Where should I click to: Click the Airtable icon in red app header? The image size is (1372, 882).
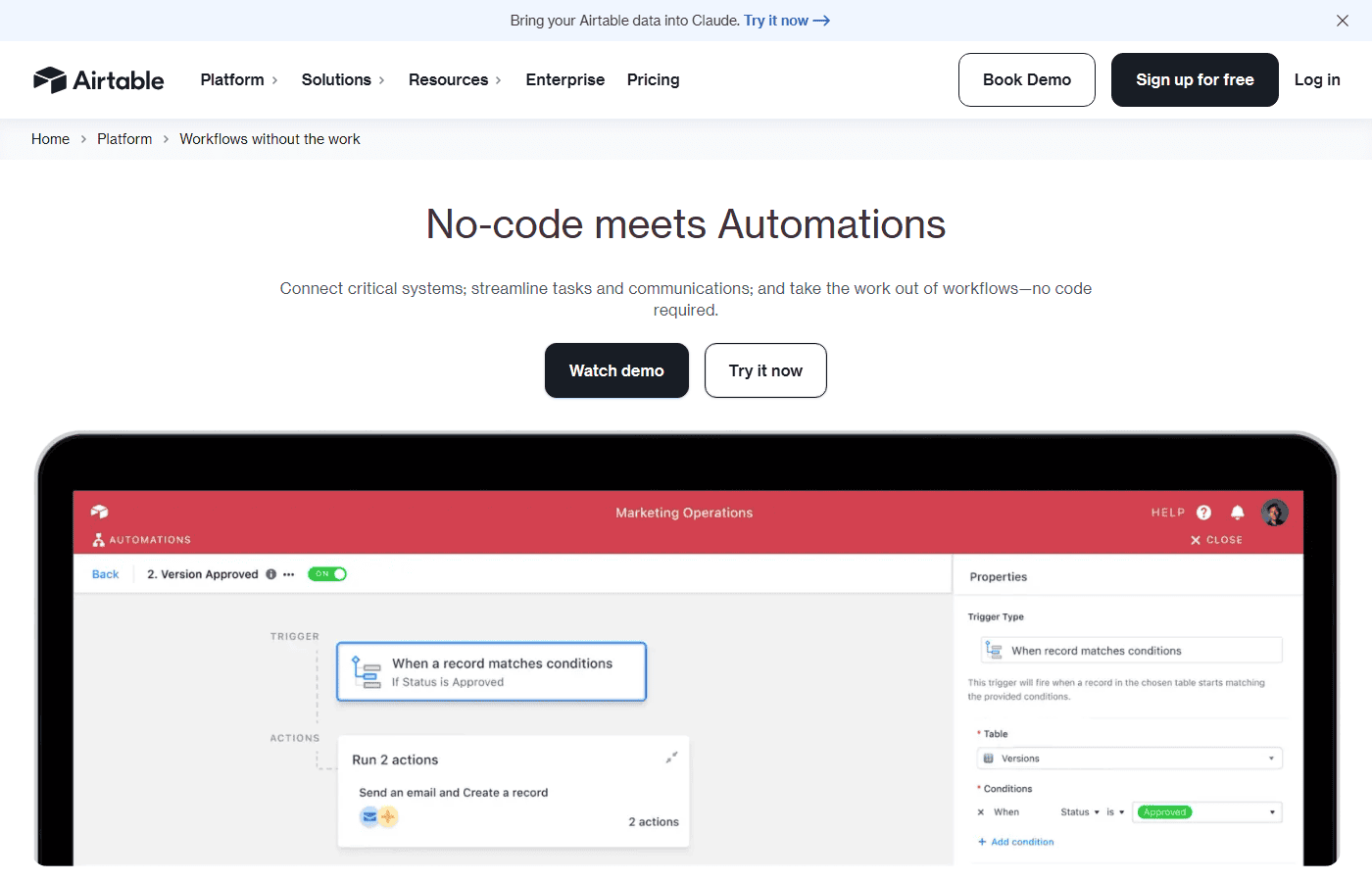pos(99,512)
